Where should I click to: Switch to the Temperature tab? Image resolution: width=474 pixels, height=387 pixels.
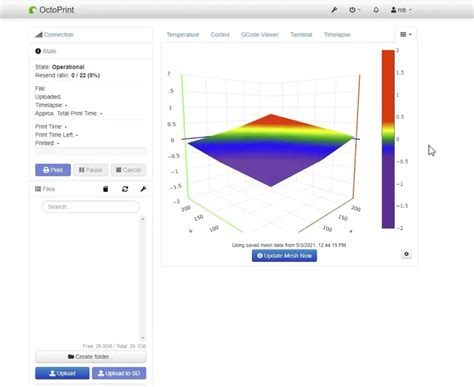click(x=183, y=35)
